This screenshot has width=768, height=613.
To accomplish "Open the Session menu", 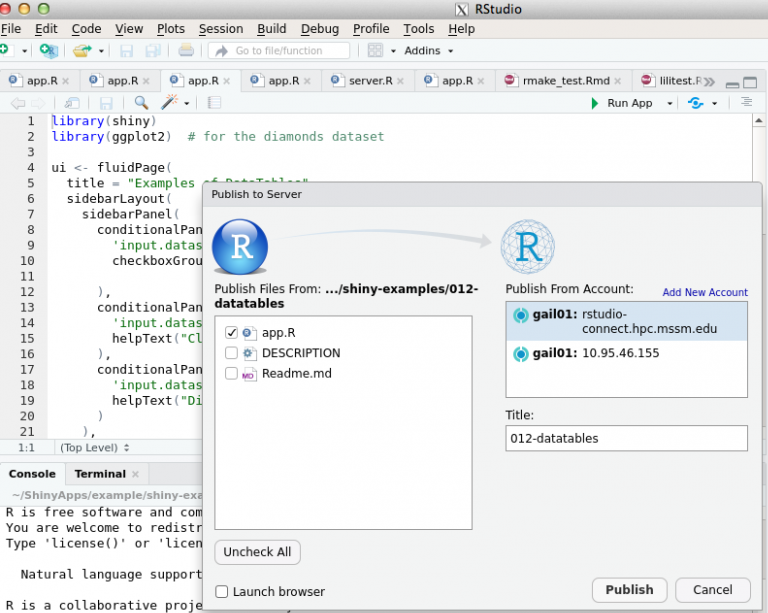I will (220, 29).
